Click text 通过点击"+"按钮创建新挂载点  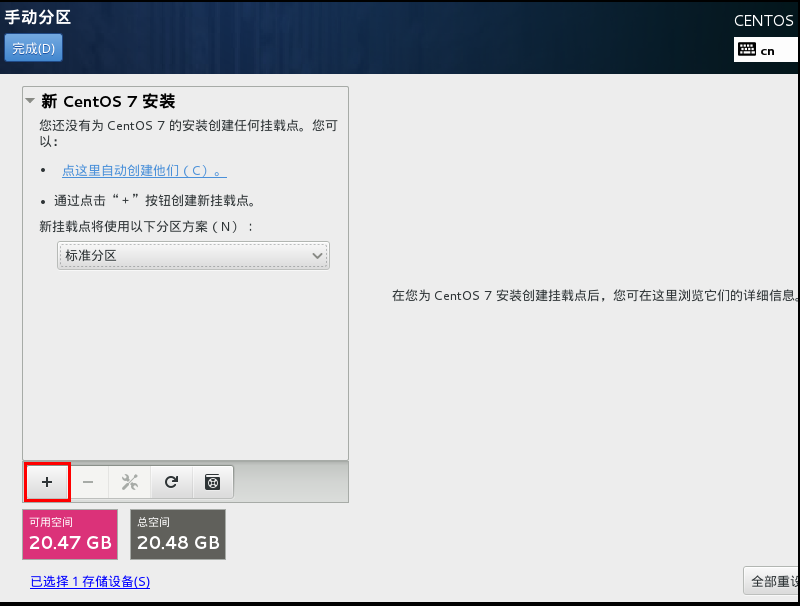coord(155,200)
